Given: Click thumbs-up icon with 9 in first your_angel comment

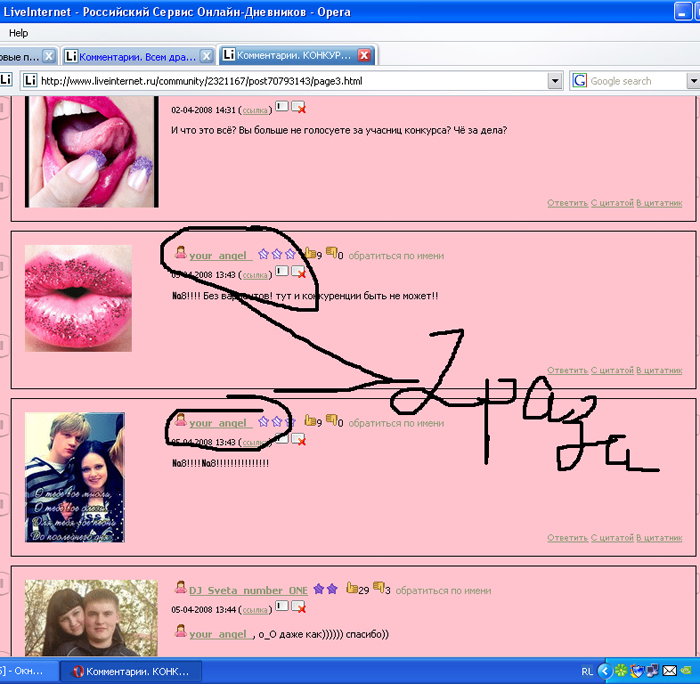Looking at the screenshot, I should 310,253.
